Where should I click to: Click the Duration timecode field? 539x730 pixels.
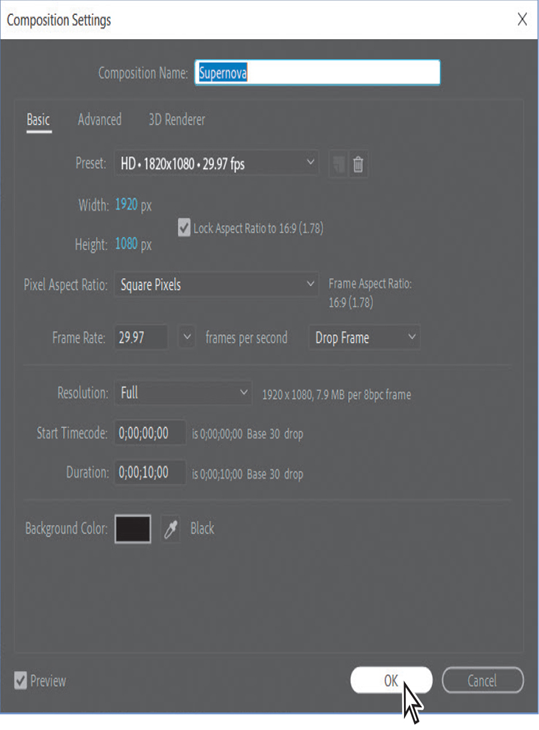tap(150, 473)
